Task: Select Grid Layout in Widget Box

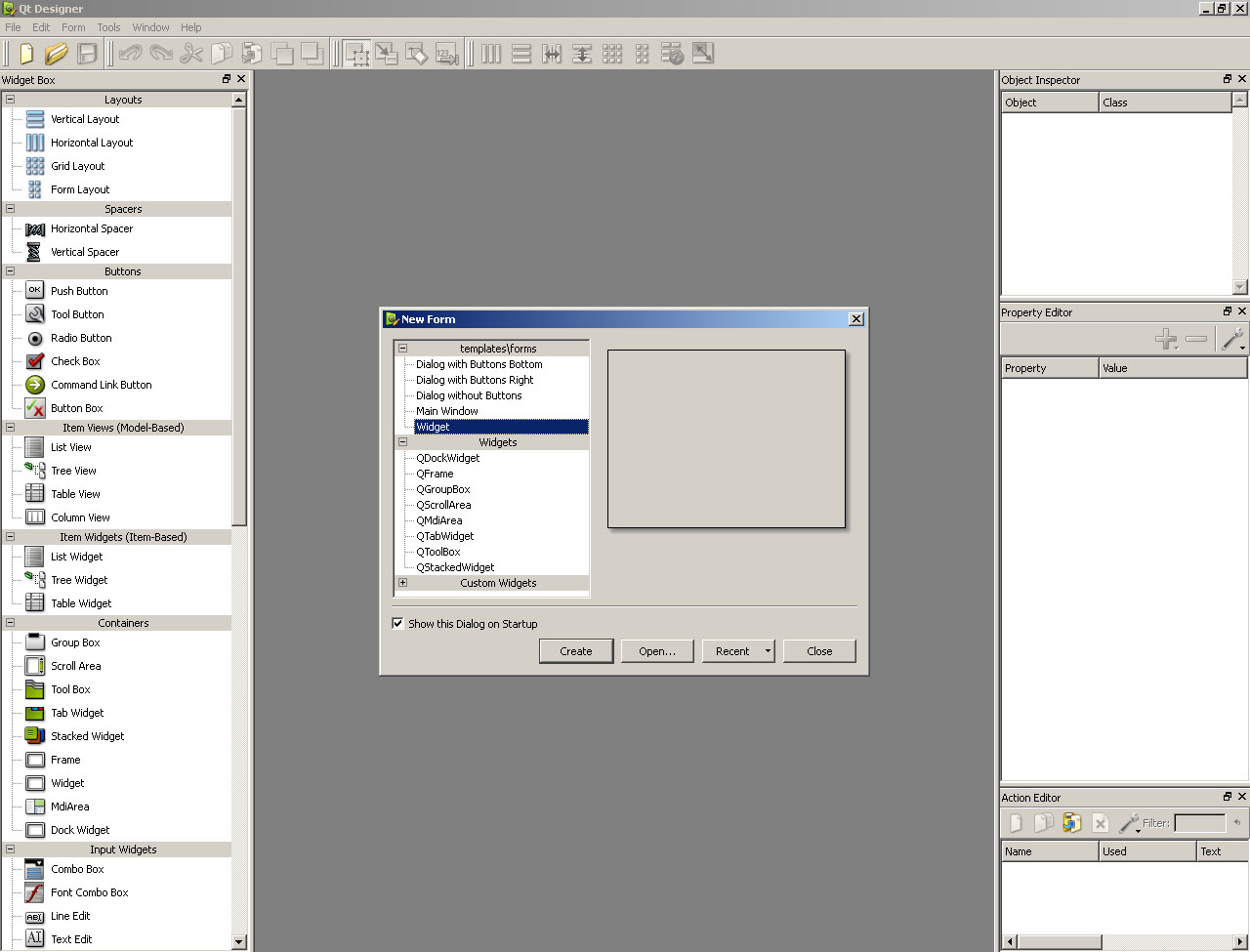Action: click(x=78, y=166)
